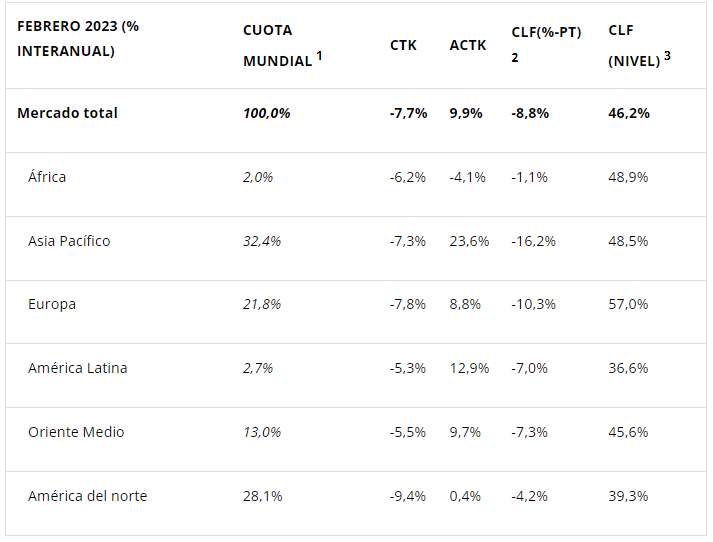Click the Europa row label

[x=52, y=304]
